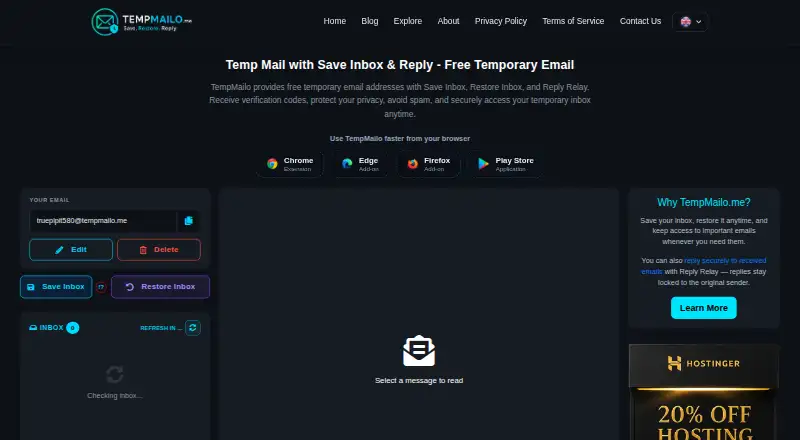Click the 'Select a message to read' text
This screenshot has height=440, width=800.
(x=419, y=380)
